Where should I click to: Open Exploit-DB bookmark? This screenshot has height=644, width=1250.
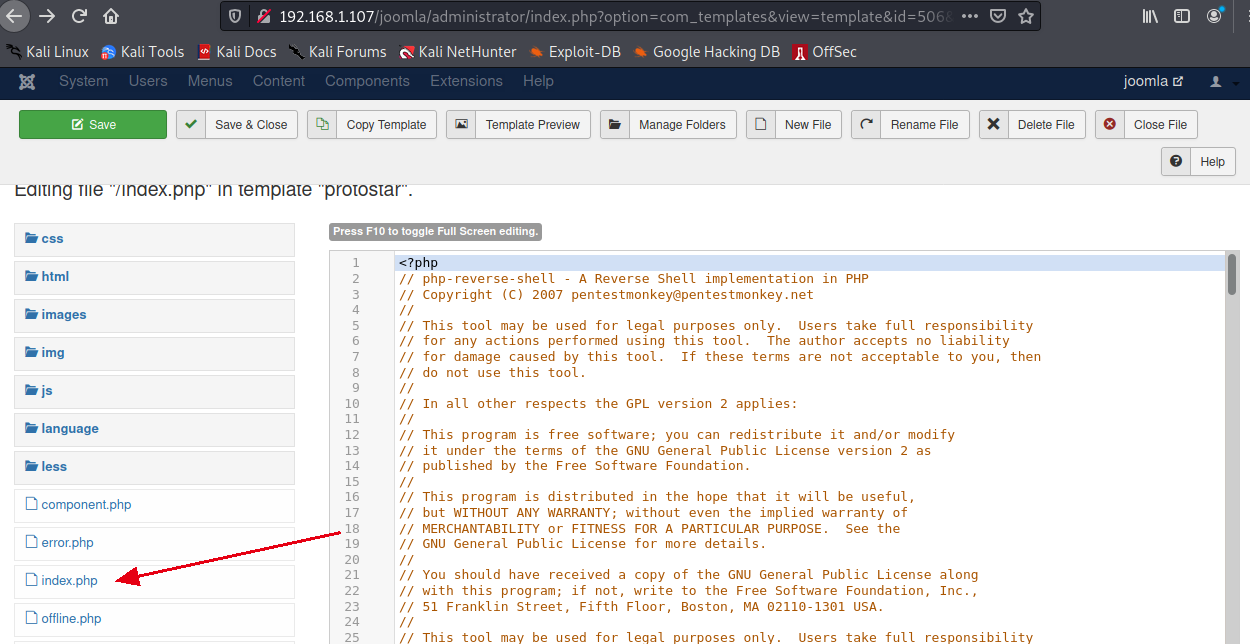point(575,52)
